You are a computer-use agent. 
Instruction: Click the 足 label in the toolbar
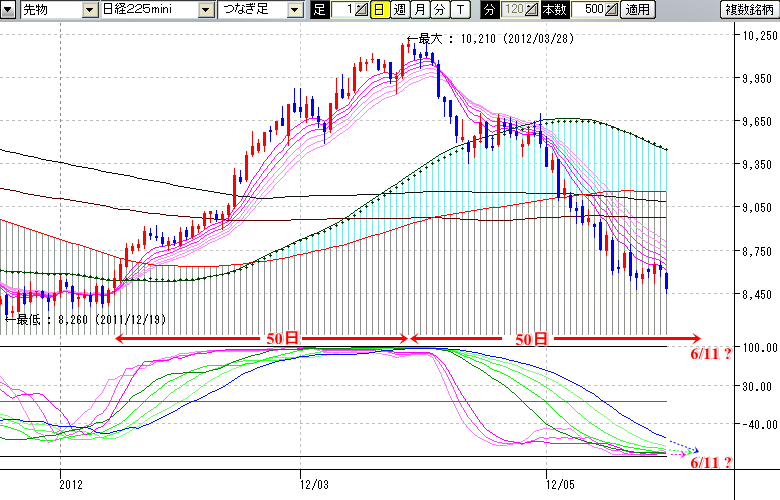(x=319, y=9)
